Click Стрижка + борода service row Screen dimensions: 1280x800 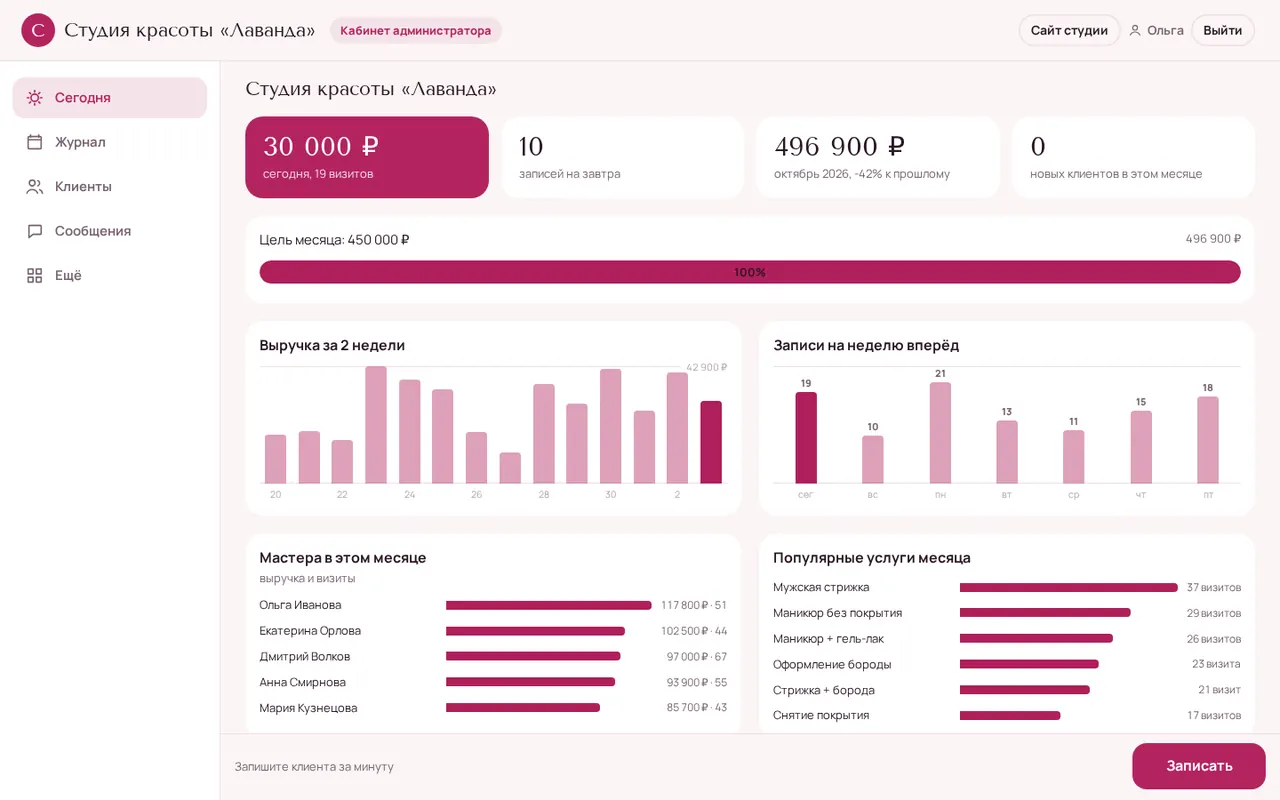coord(1007,690)
